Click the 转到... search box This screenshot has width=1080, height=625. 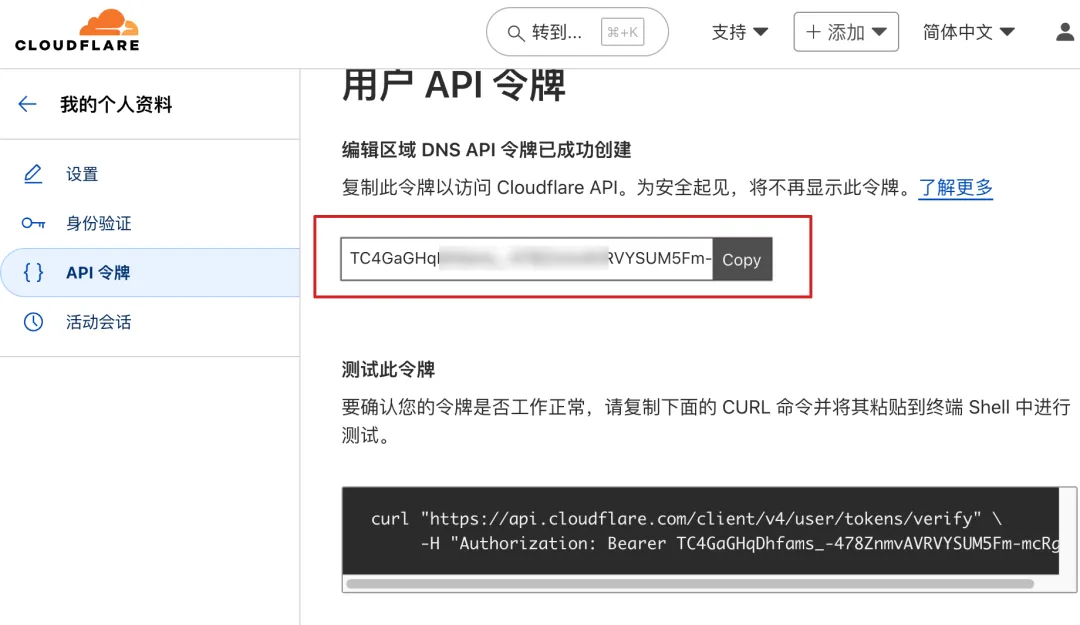pos(577,32)
